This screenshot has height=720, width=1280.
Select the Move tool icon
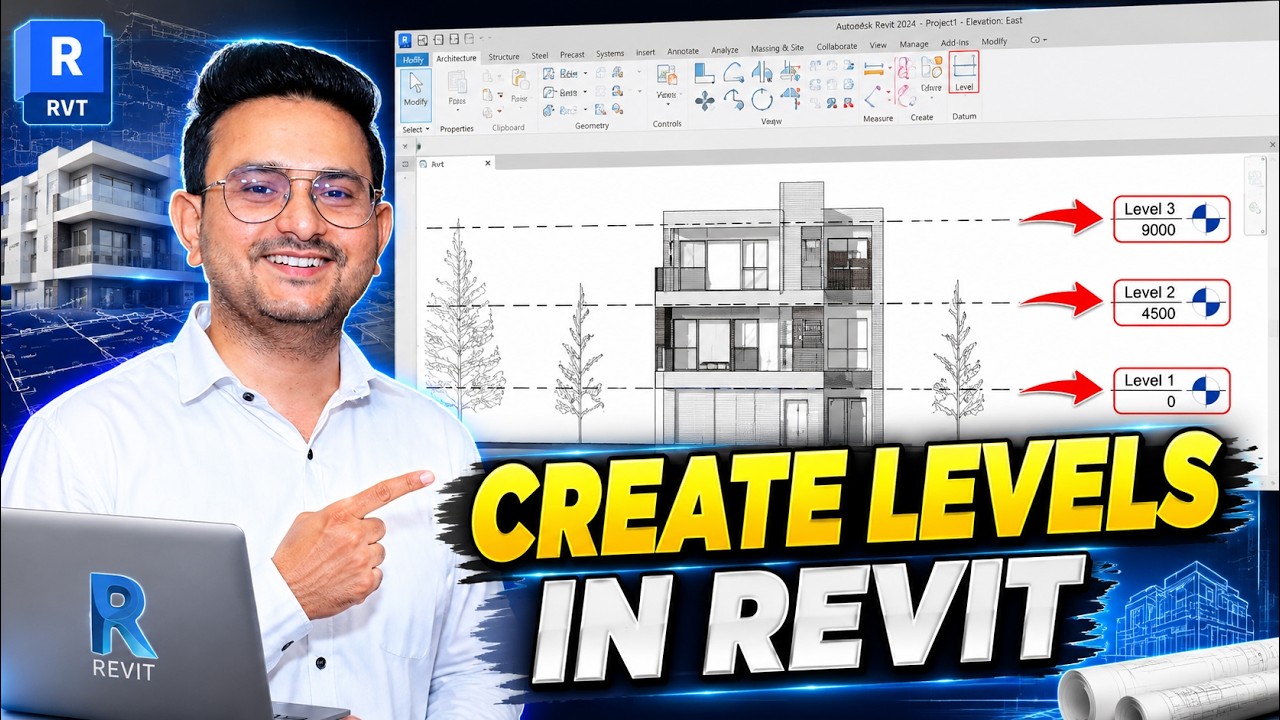(x=705, y=100)
